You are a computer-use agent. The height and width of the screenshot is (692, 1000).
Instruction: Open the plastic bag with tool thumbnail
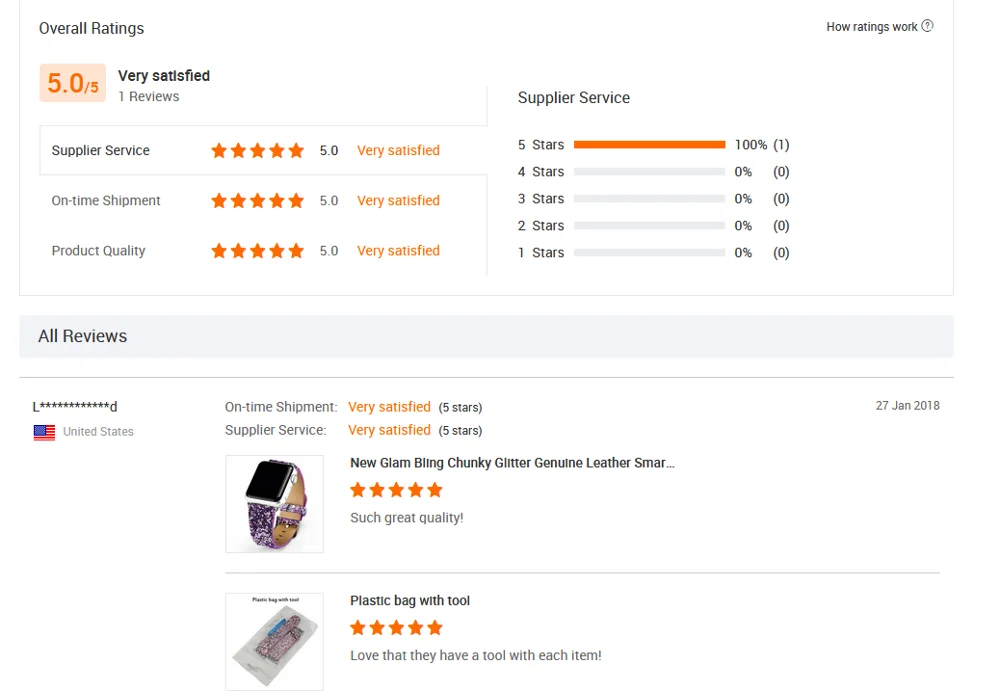tap(274, 641)
